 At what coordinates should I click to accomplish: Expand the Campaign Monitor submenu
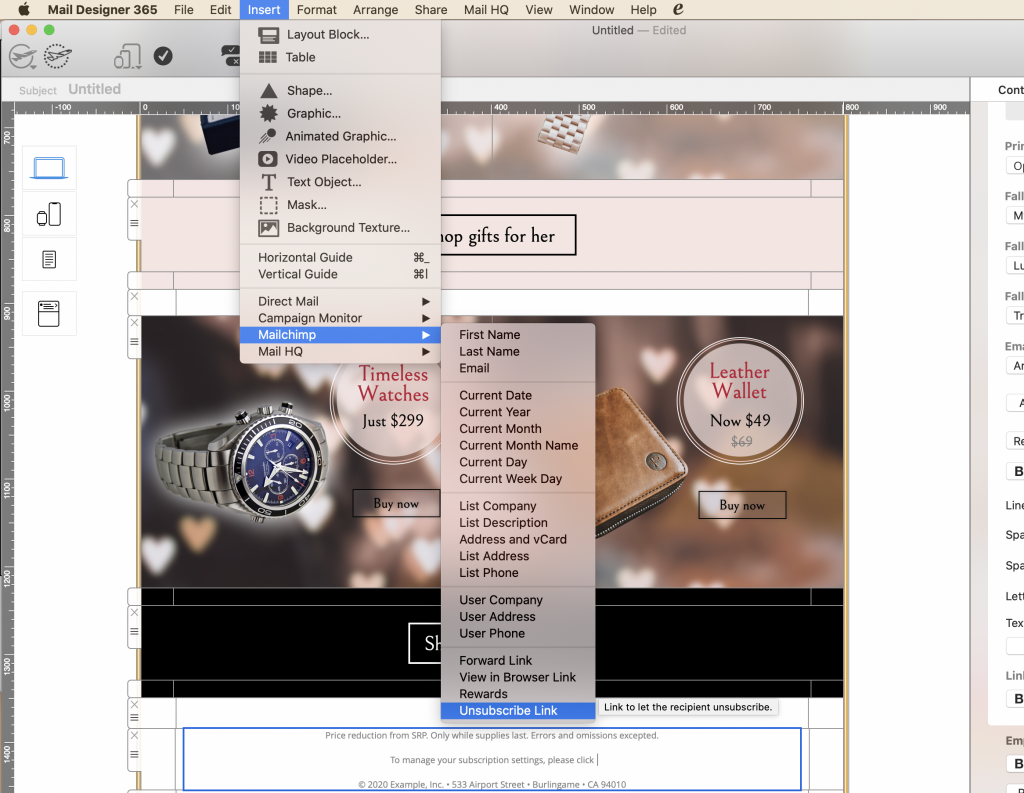point(340,318)
